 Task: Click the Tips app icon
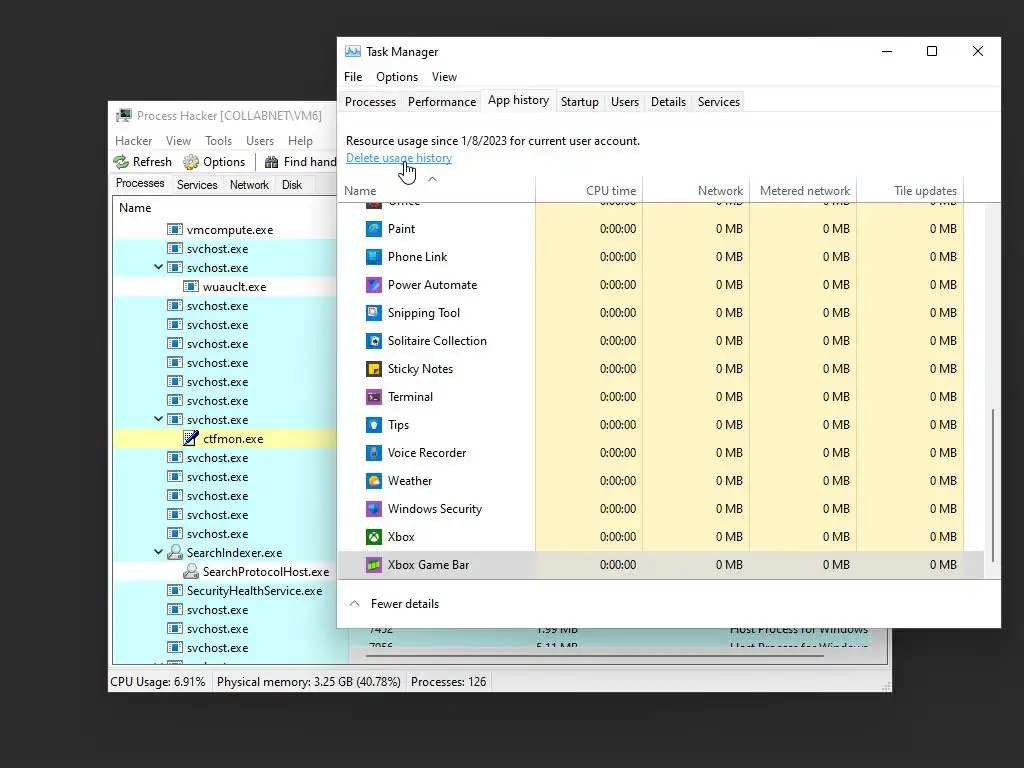tap(374, 425)
